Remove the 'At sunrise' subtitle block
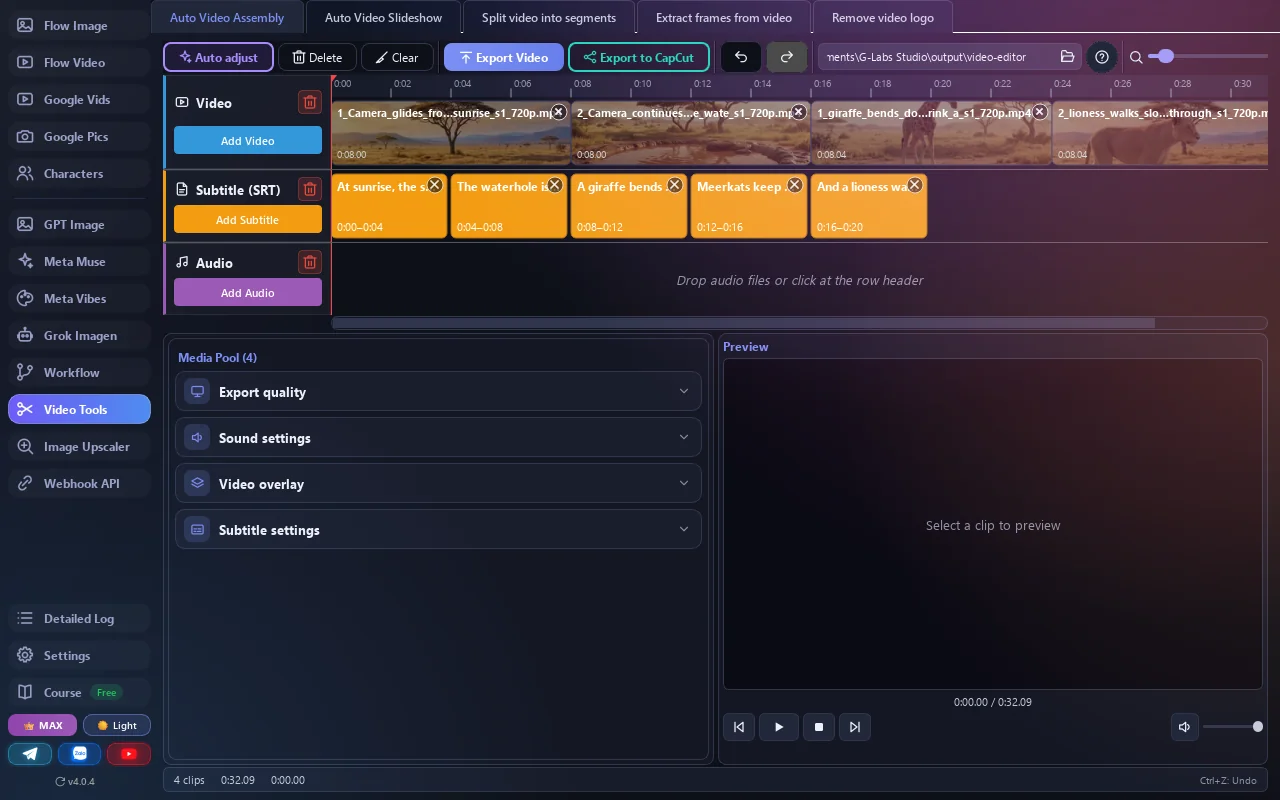This screenshot has width=1280, height=800. click(x=434, y=185)
